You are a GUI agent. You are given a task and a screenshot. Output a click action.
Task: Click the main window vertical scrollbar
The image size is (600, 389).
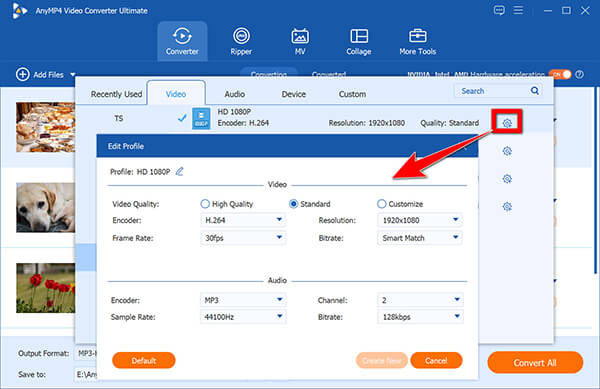pos(595,180)
